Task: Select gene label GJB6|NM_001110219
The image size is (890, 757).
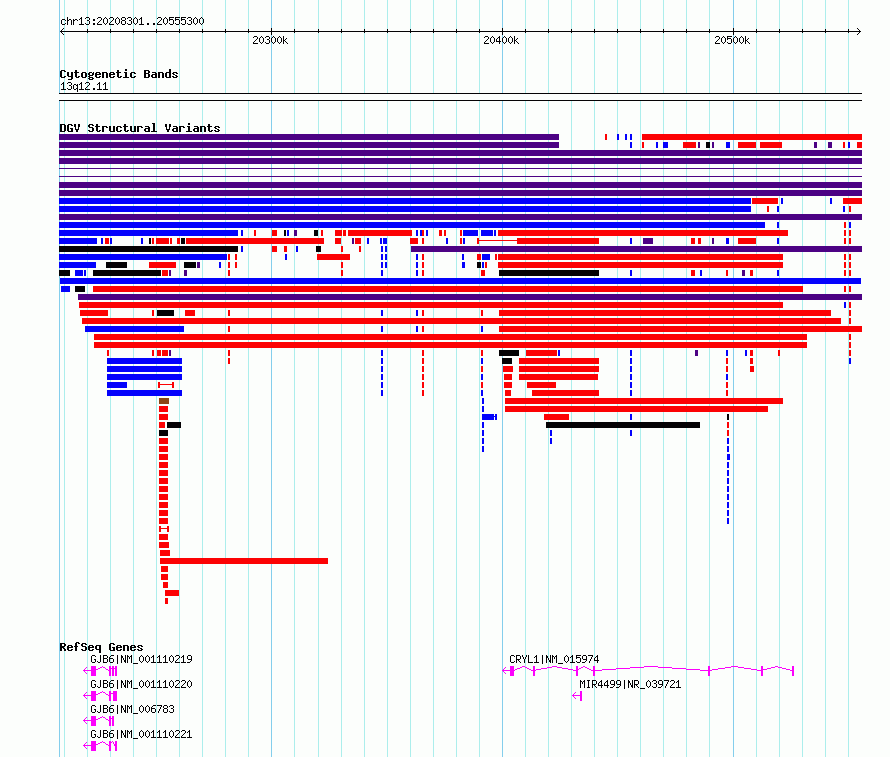Action: click(141, 659)
